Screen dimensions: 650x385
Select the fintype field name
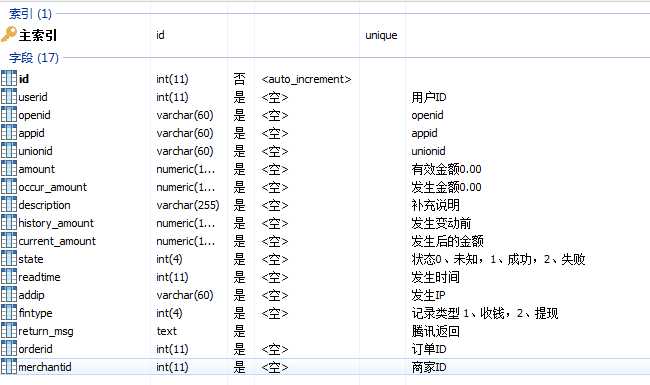[x=35, y=313]
